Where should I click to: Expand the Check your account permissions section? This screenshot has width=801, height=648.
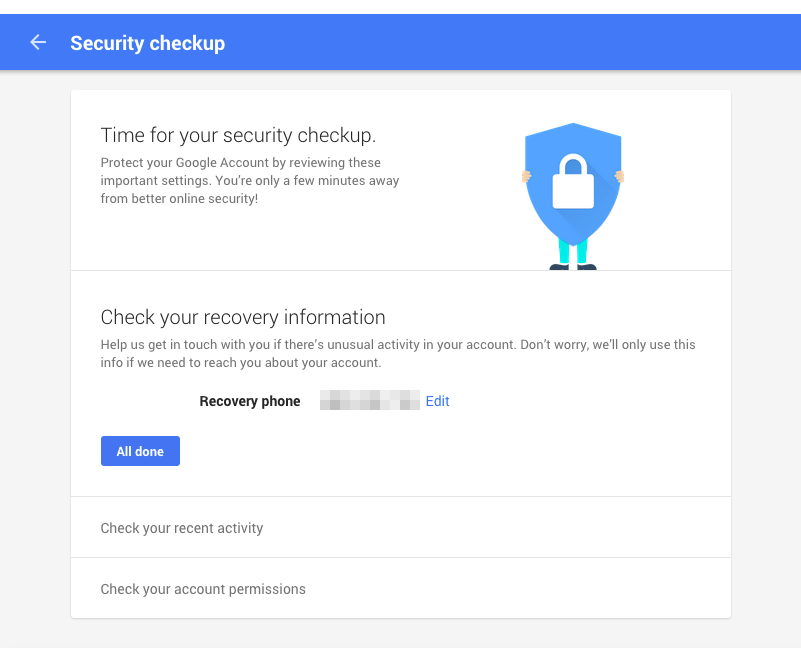coord(203,589)
